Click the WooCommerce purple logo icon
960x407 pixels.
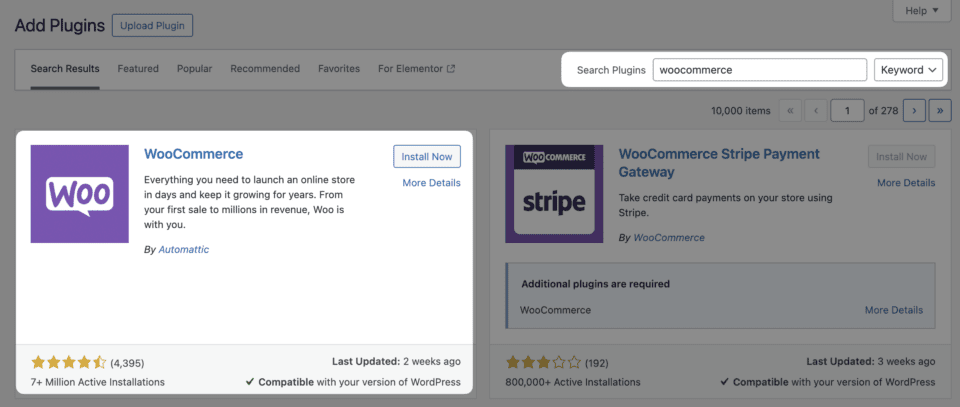pos(80,194)
